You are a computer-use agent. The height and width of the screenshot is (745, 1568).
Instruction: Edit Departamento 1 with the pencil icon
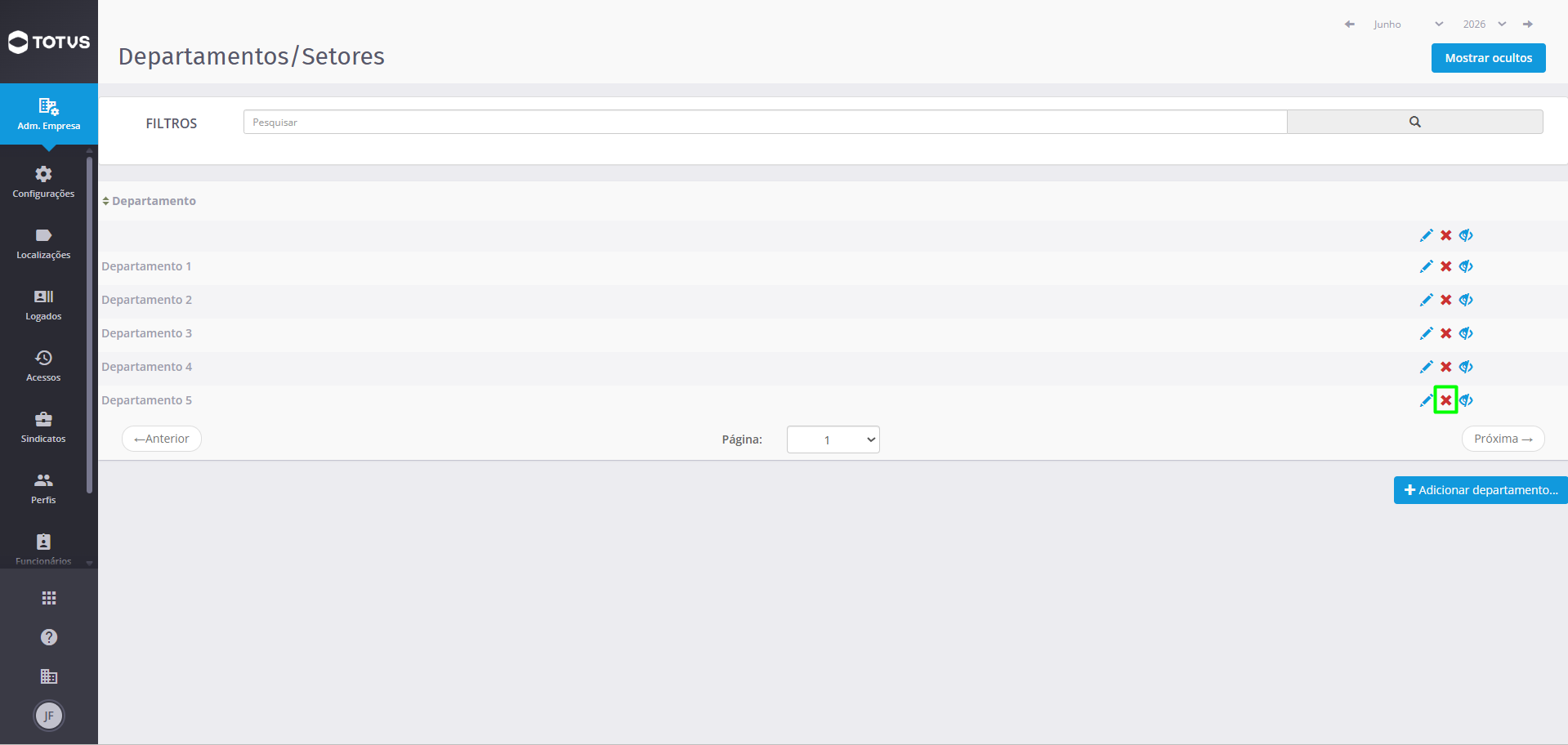tap(1426, 266)
